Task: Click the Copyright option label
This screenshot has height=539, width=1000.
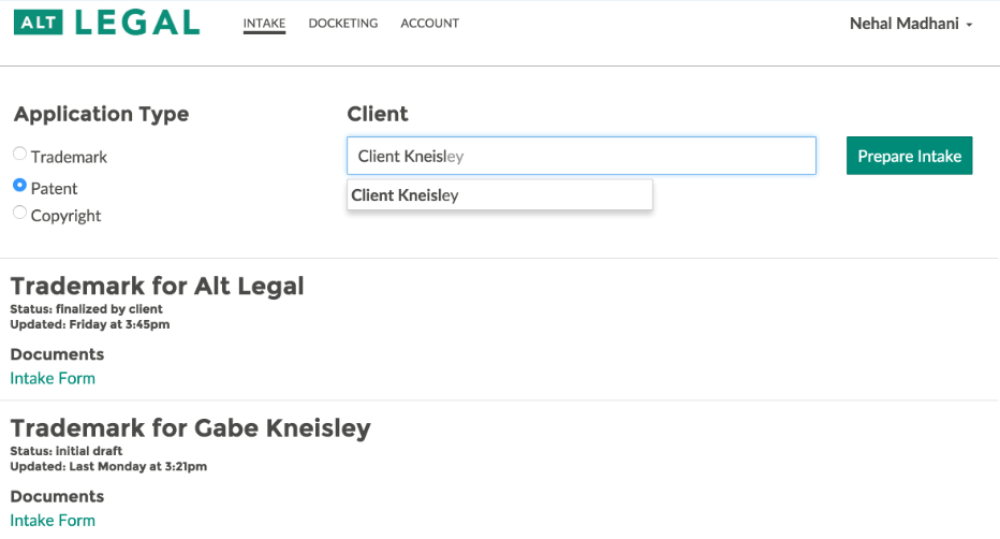Action: 66,216
